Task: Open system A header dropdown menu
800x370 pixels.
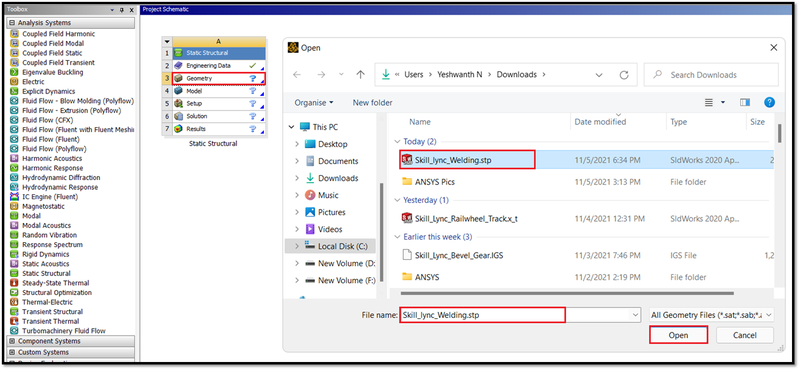Action: (x=167, y=41)
